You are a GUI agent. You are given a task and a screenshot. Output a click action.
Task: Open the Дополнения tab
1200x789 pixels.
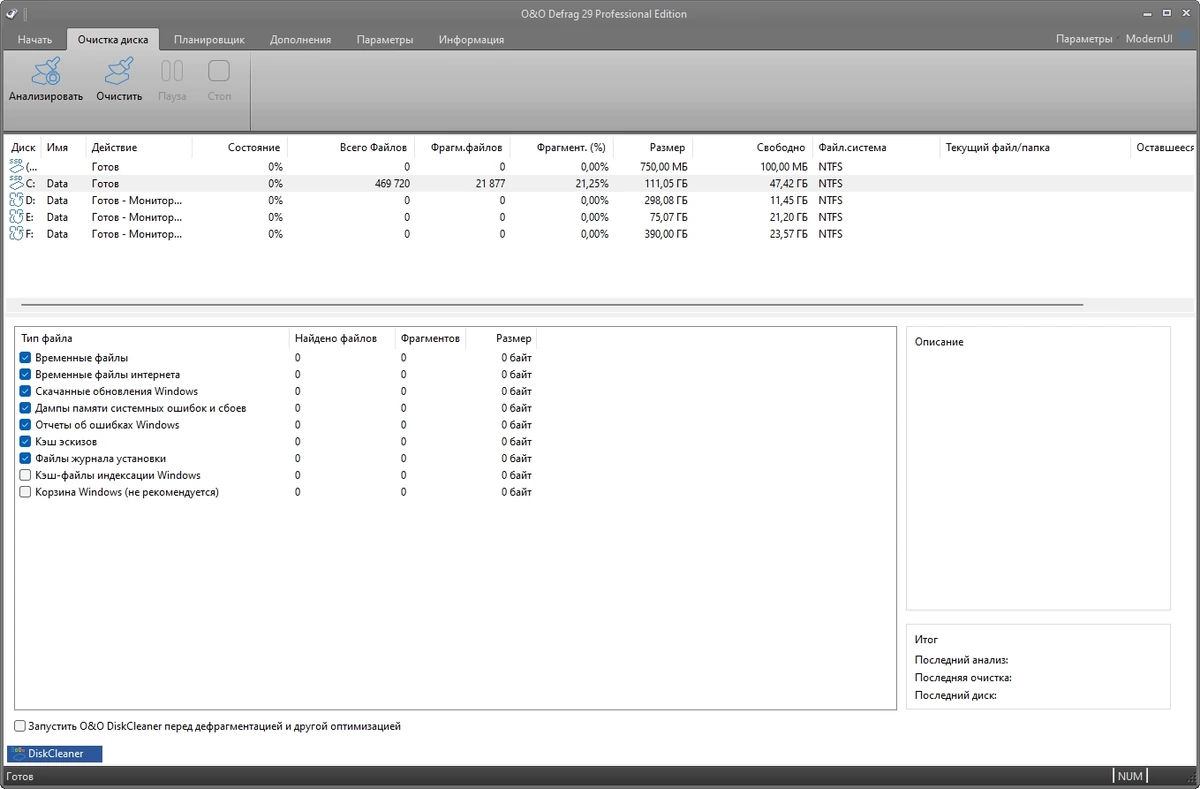300,39
